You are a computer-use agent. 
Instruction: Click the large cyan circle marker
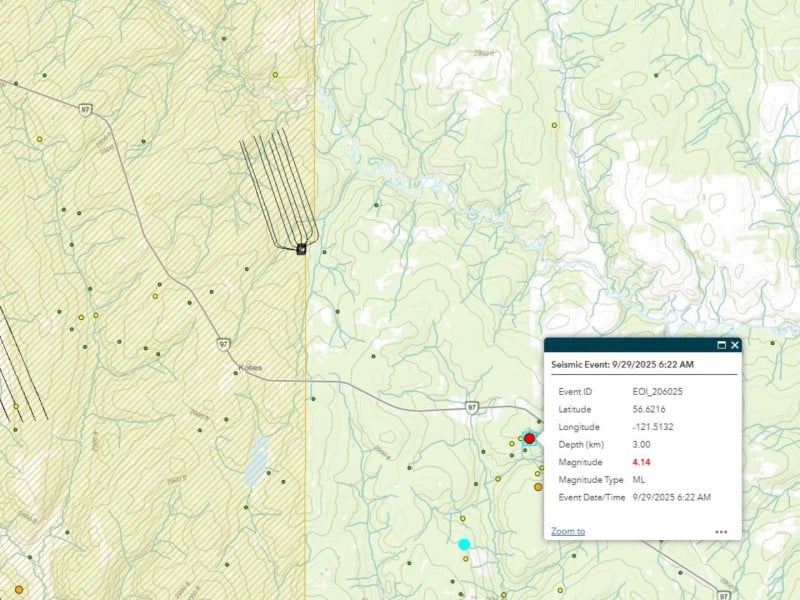[464, 544]
